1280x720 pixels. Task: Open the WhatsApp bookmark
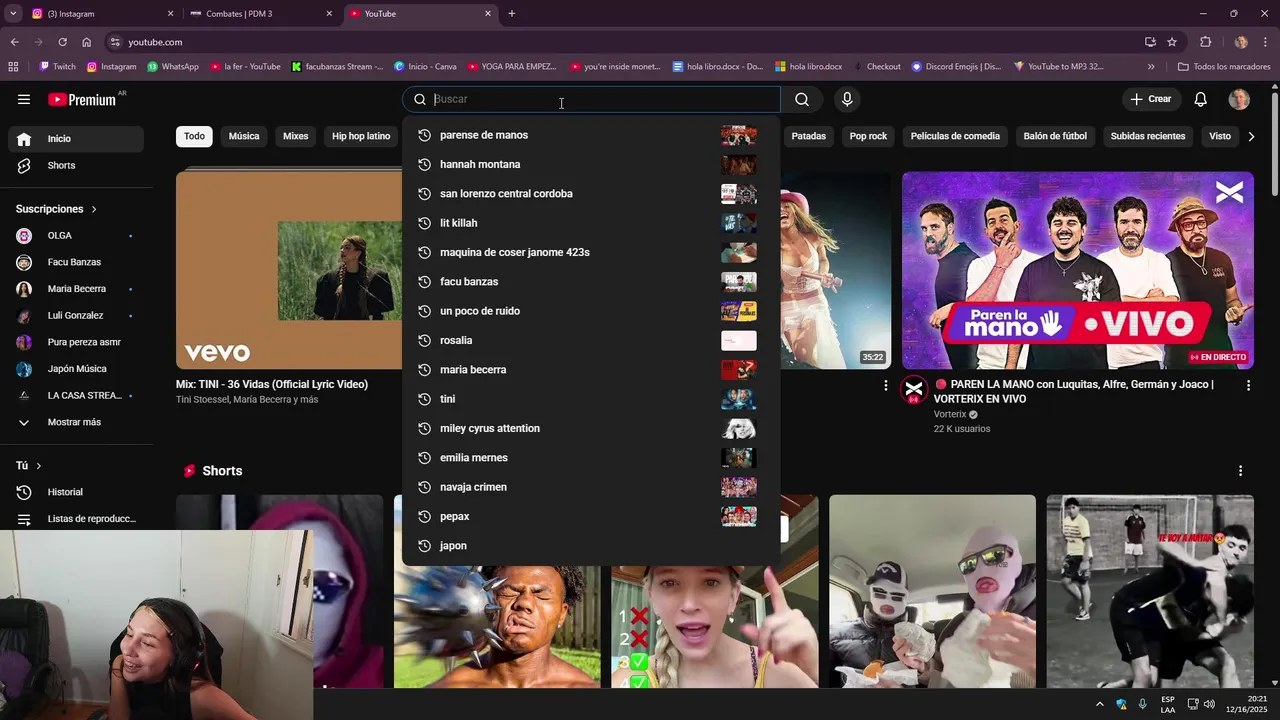(173, 67)
